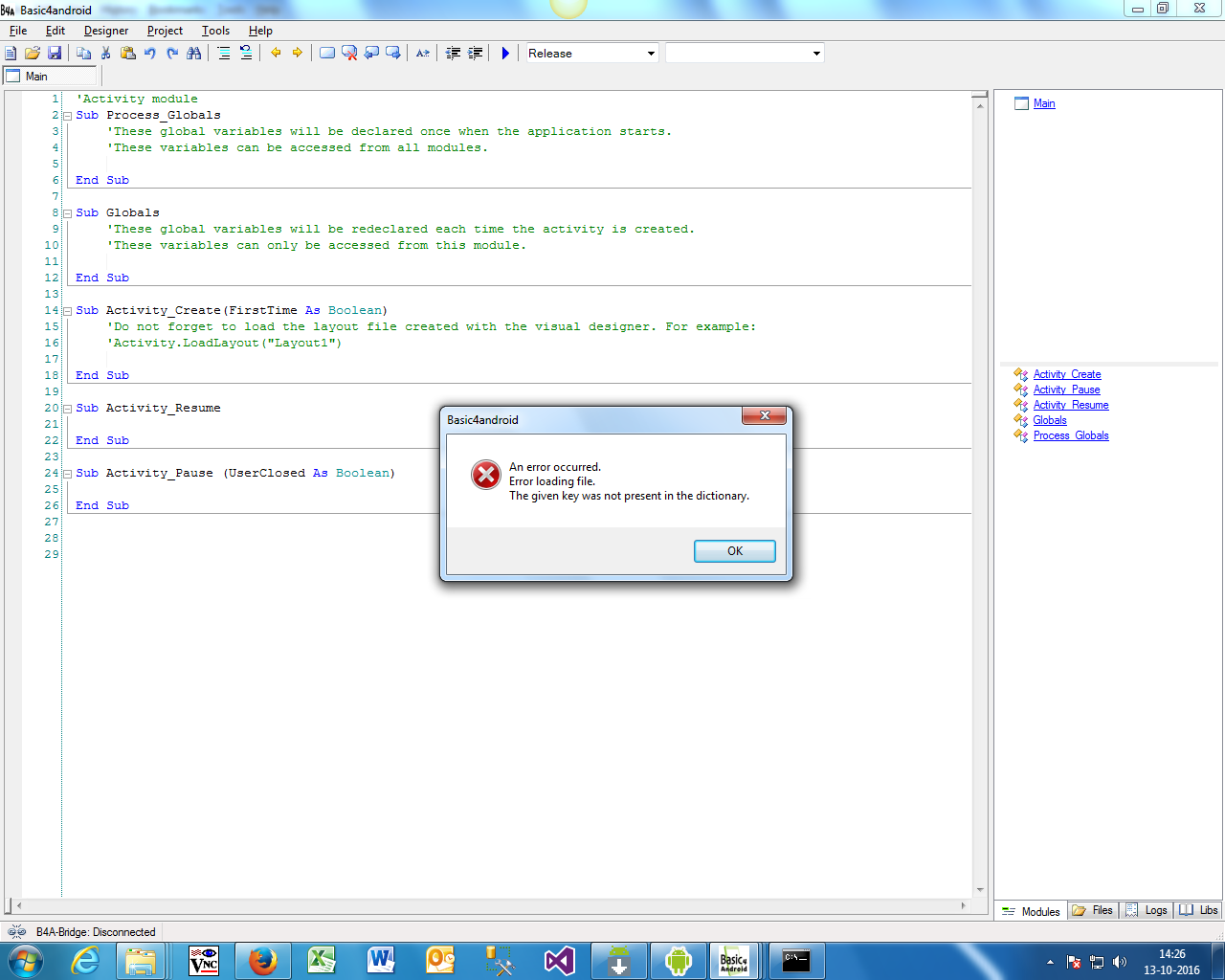Go to Globals sub link
The width and height of the screenshot is (1225, 980).
[1050, 420]
